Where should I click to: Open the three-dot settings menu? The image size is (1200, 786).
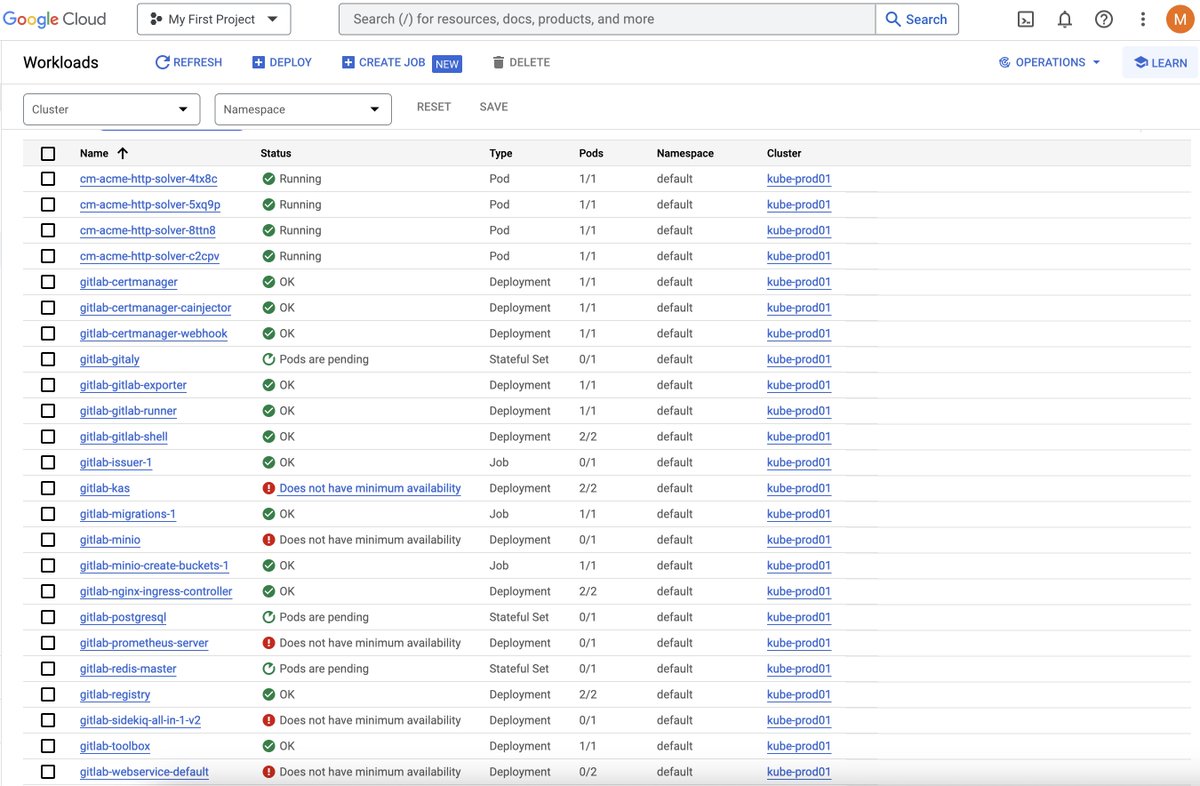[x=1144, y=19]
